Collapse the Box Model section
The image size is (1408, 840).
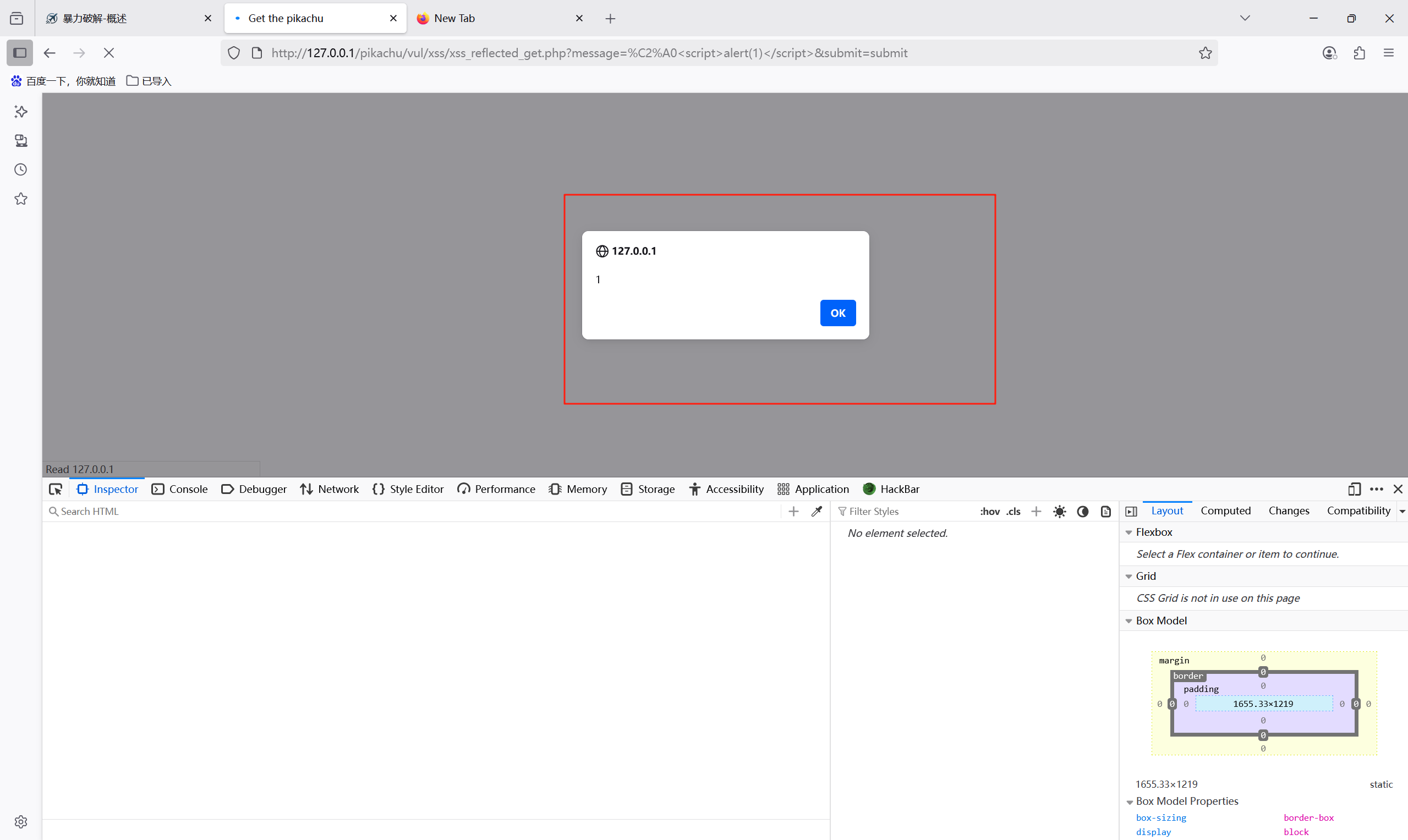(1128, 621)
